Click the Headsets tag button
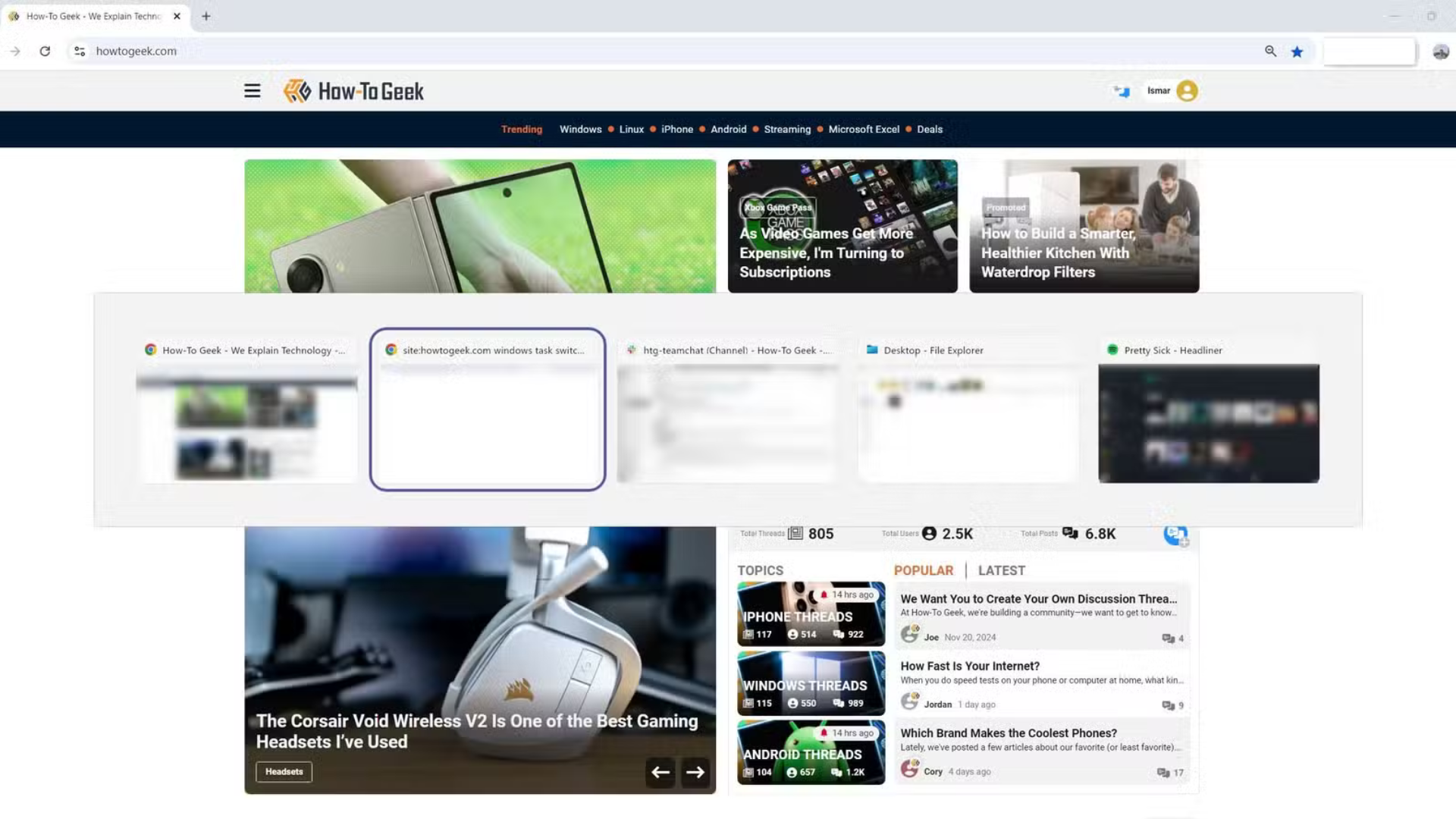 284,772
